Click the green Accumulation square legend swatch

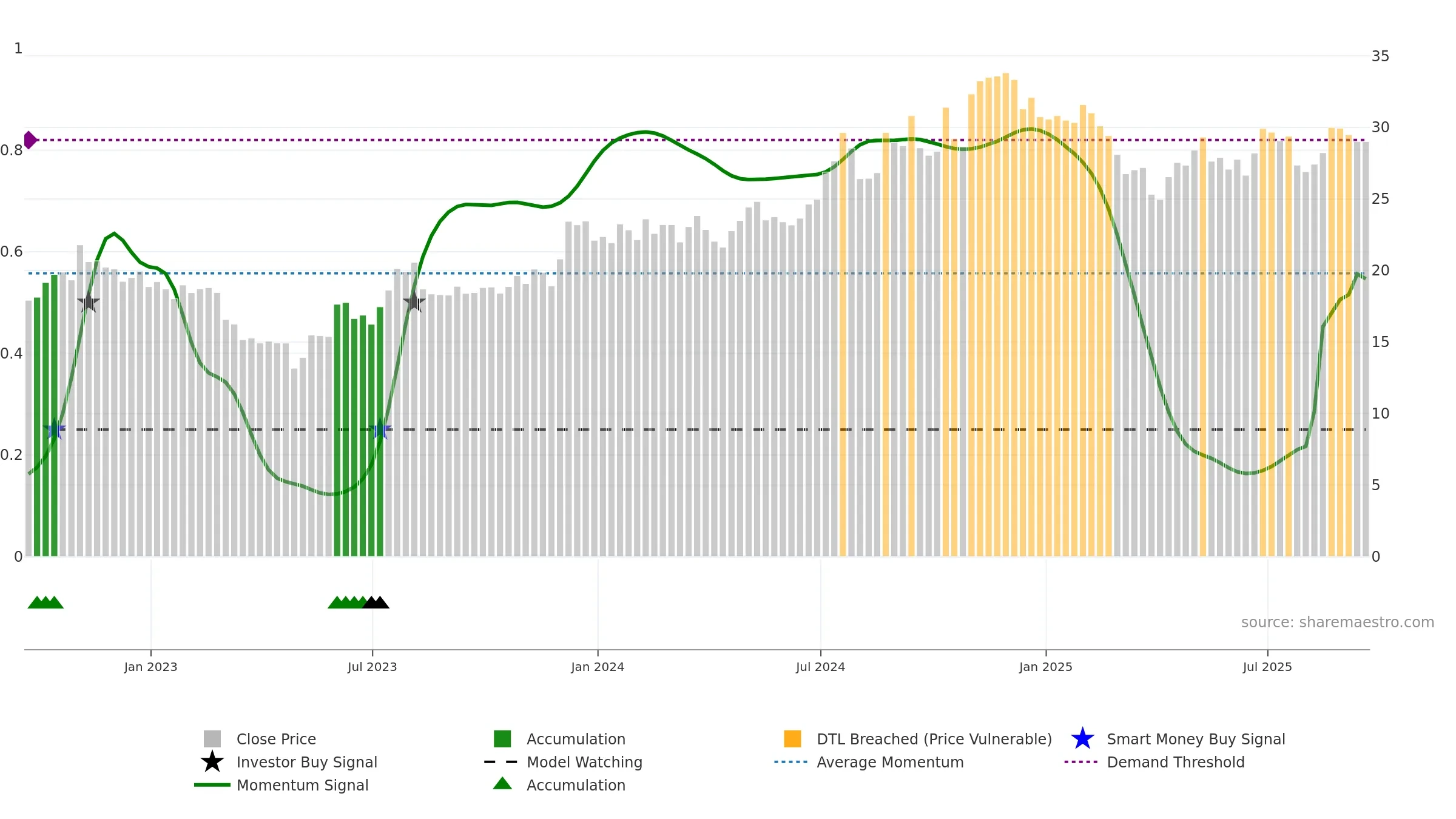pyautogui.click(x=502, y=739)
